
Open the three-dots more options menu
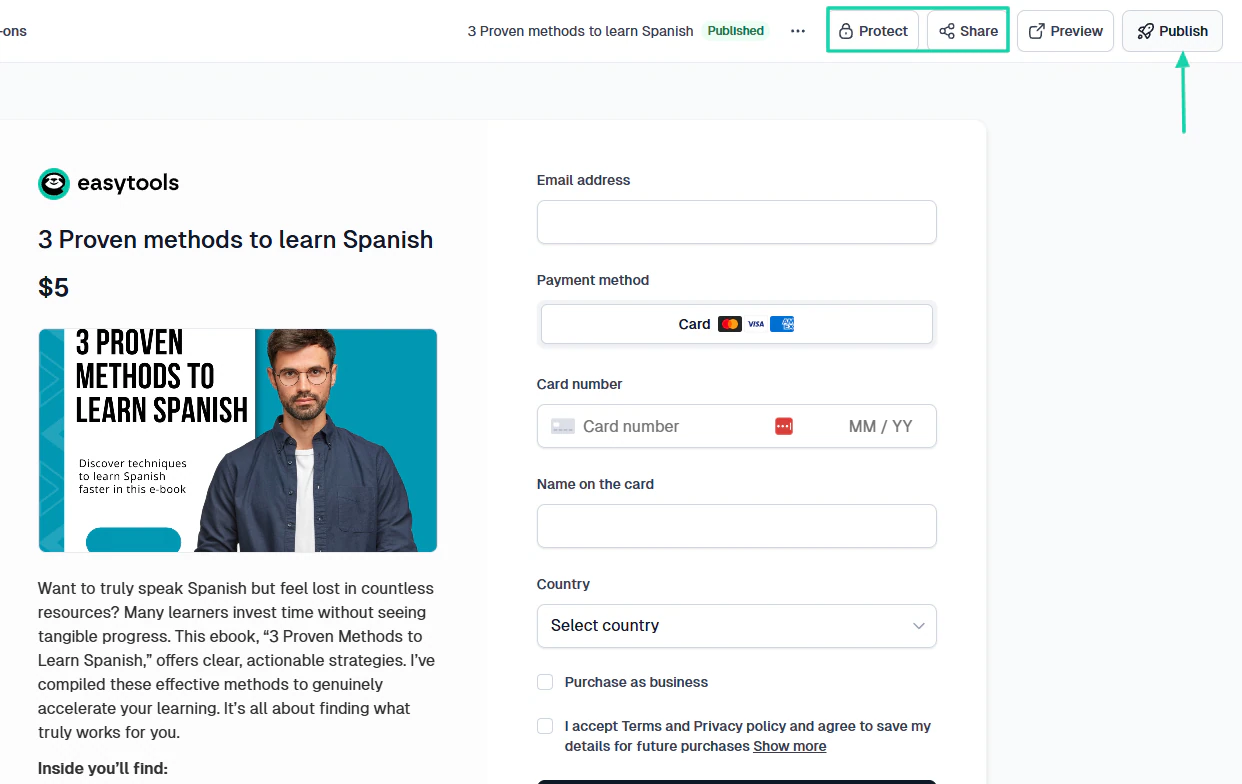tap(798, 31)
